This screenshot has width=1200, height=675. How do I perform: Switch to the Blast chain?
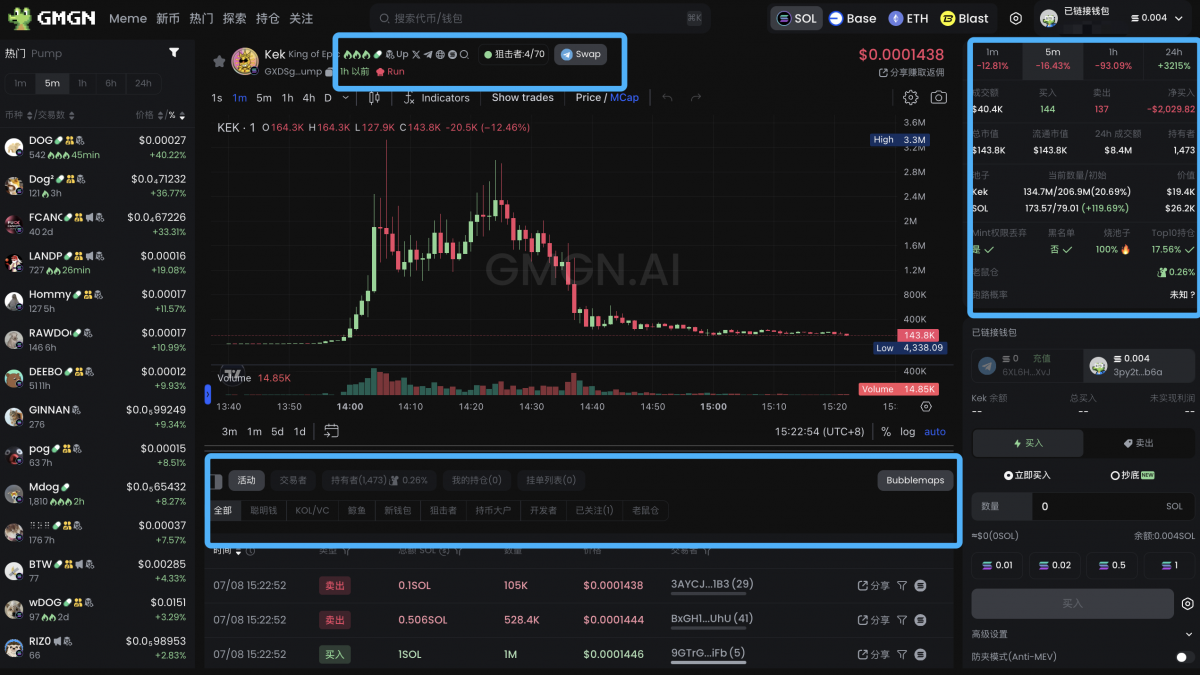pyautogui.click(x=965, y=18)
